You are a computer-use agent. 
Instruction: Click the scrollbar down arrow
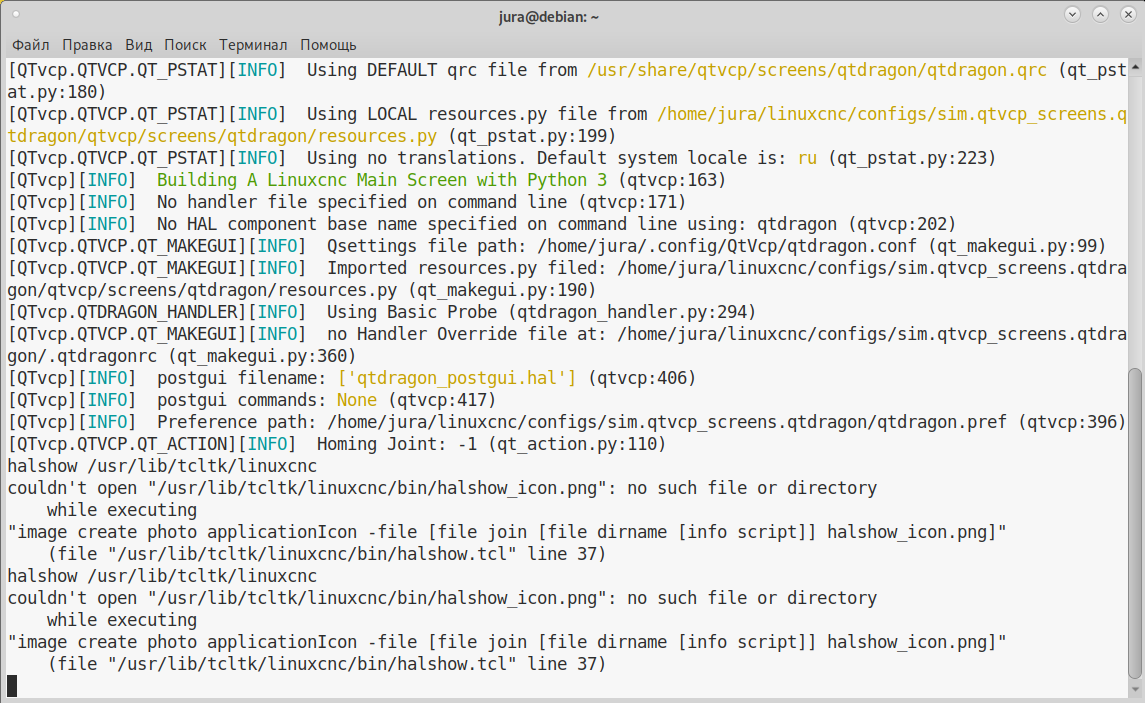(x=1136, y=691)
